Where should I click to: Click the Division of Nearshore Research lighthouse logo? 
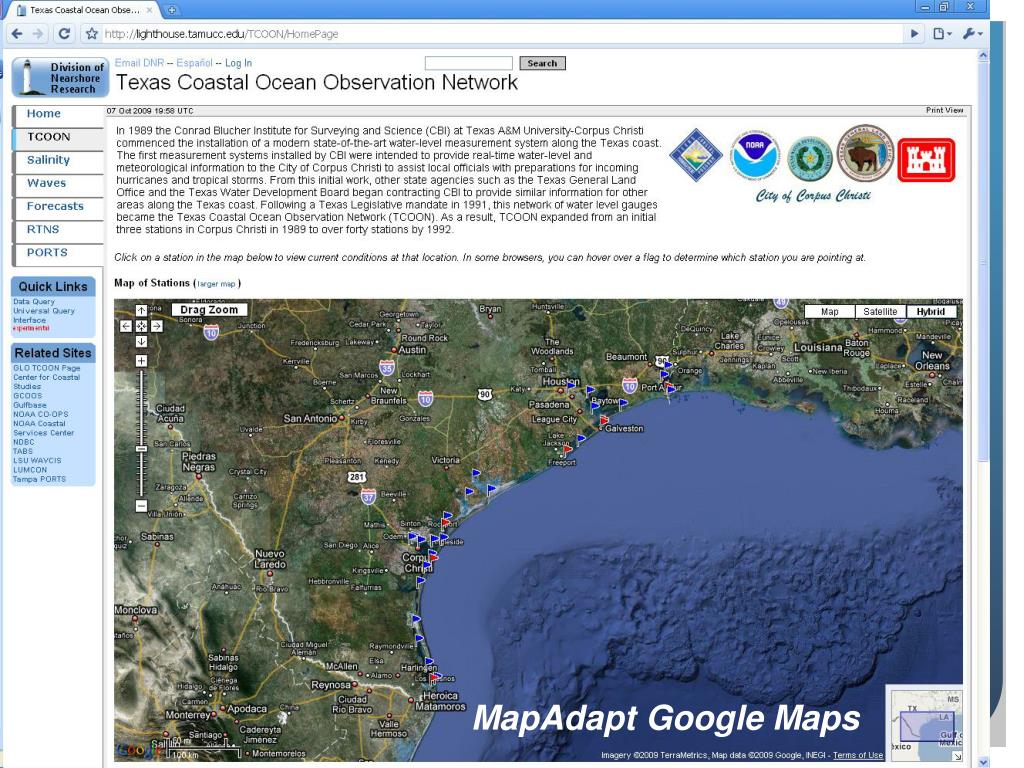(x=60, y=78)
